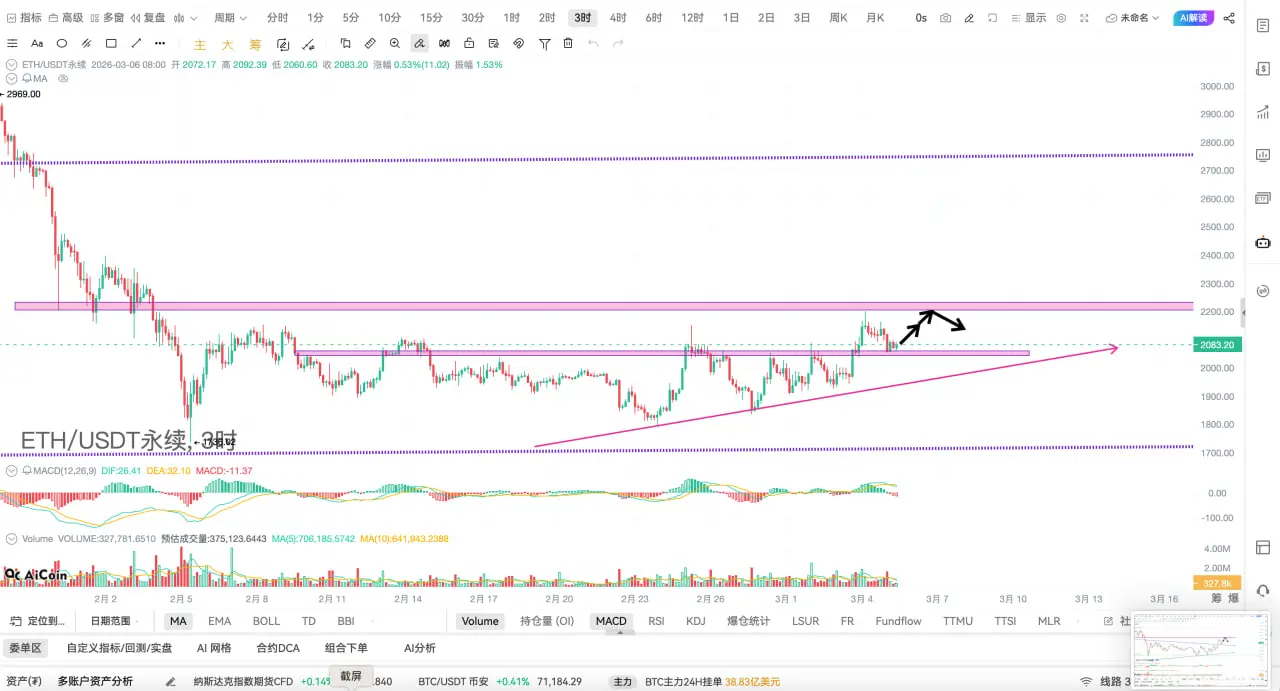Open the drawing tools list icon
The image size is (1280, 691).
[x=12, y=43]
